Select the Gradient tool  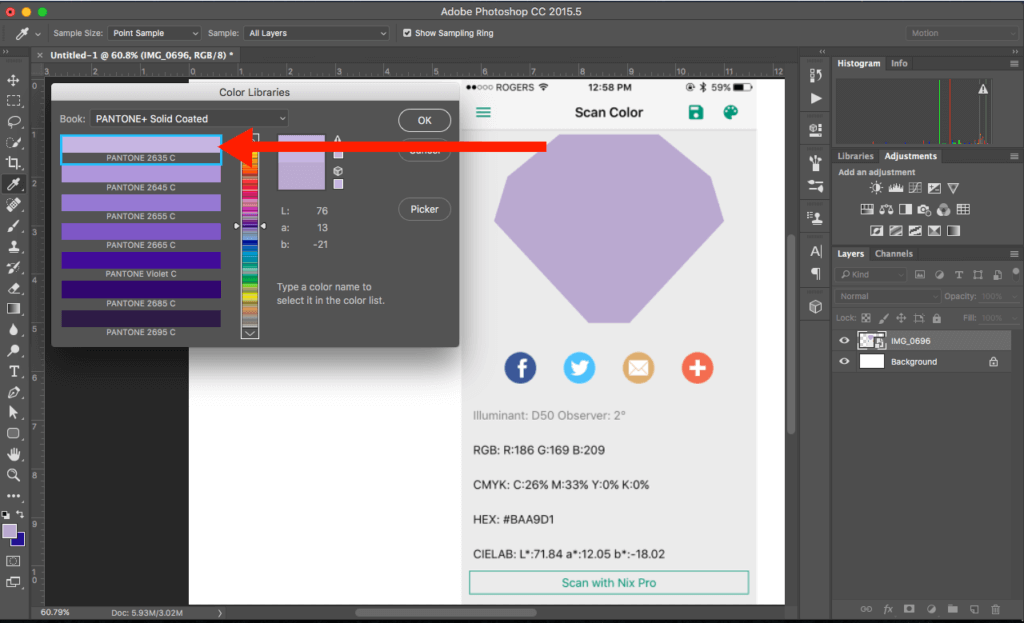coord(13,309)
